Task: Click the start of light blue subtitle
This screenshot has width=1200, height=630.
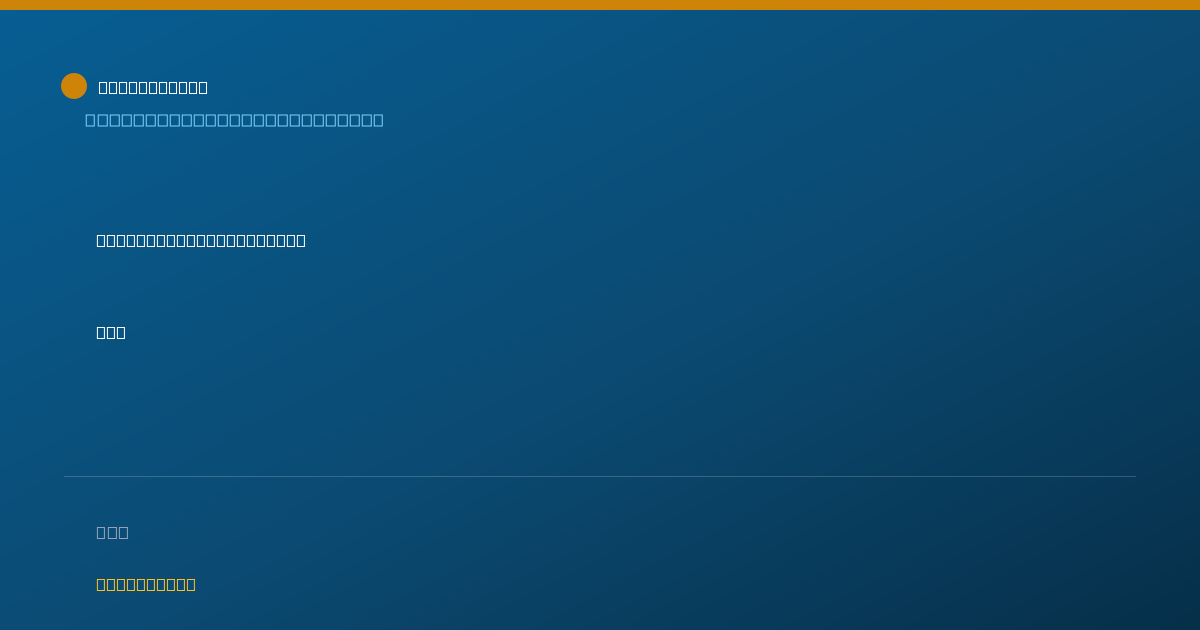Action: pyautogui.click(x=90, y=120)
